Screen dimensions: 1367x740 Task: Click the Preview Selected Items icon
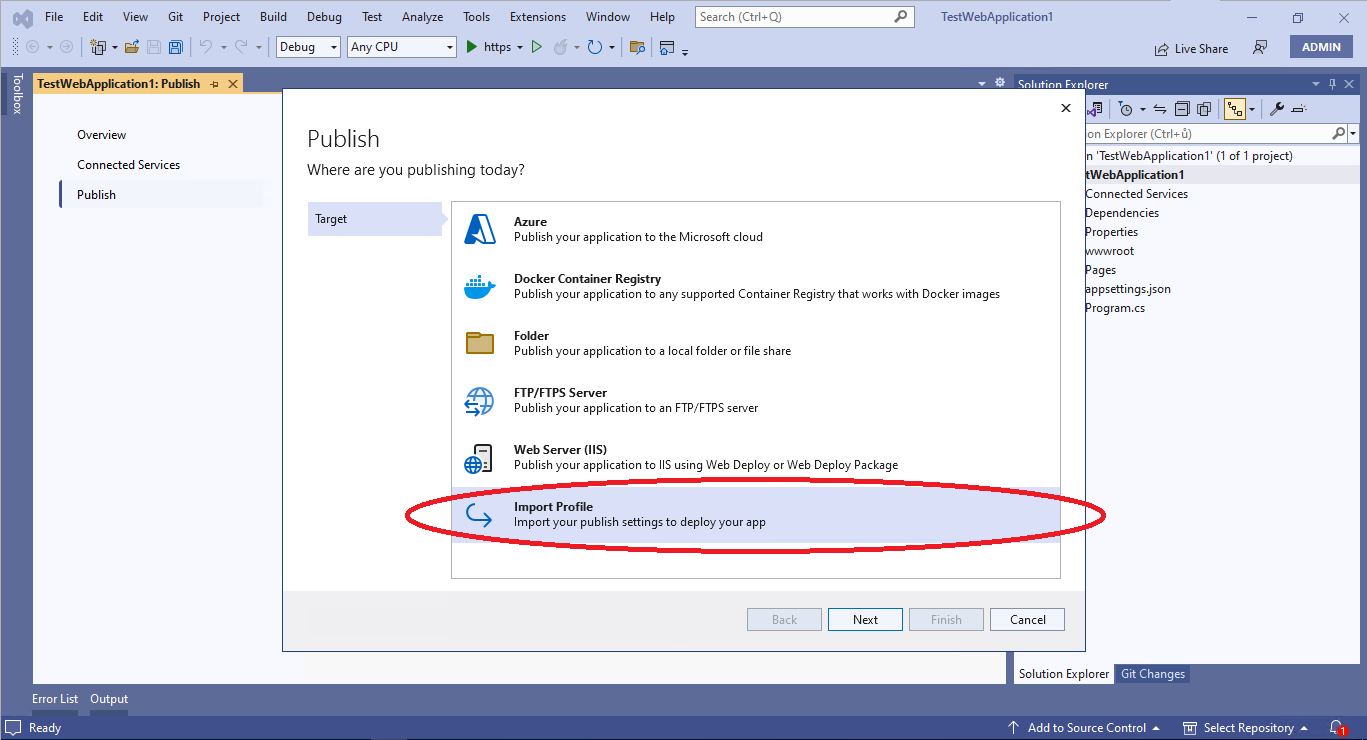pyautogui.click(x=1300, y=109)
